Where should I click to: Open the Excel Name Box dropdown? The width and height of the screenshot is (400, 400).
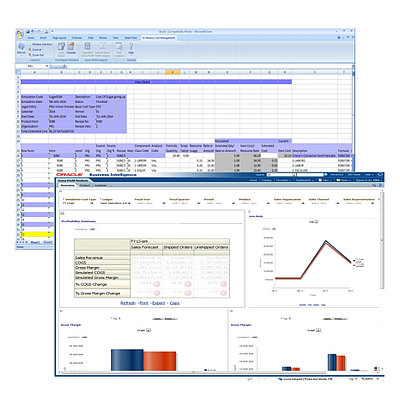point(47,66)
